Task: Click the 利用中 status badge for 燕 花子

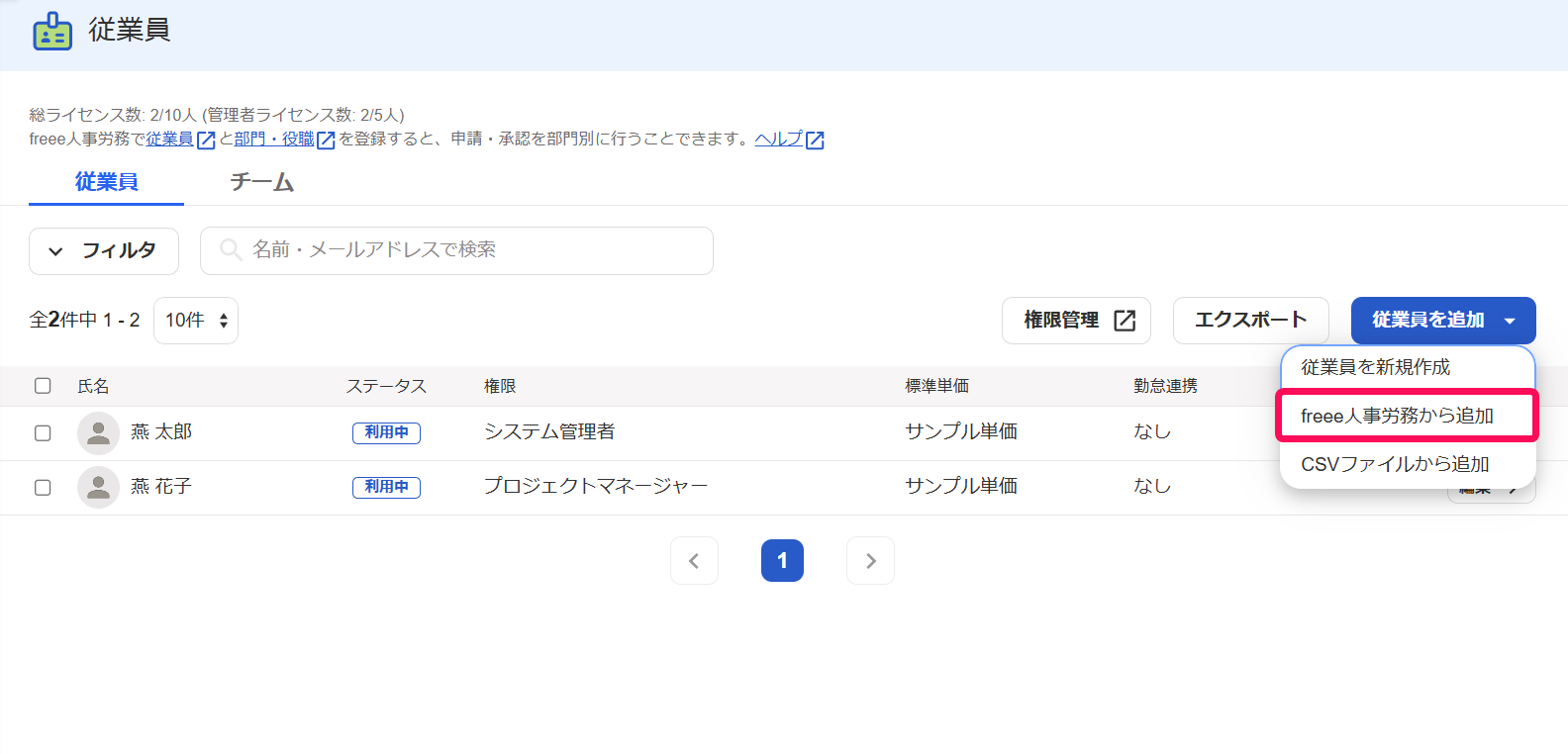Action: tap(386, 487)
